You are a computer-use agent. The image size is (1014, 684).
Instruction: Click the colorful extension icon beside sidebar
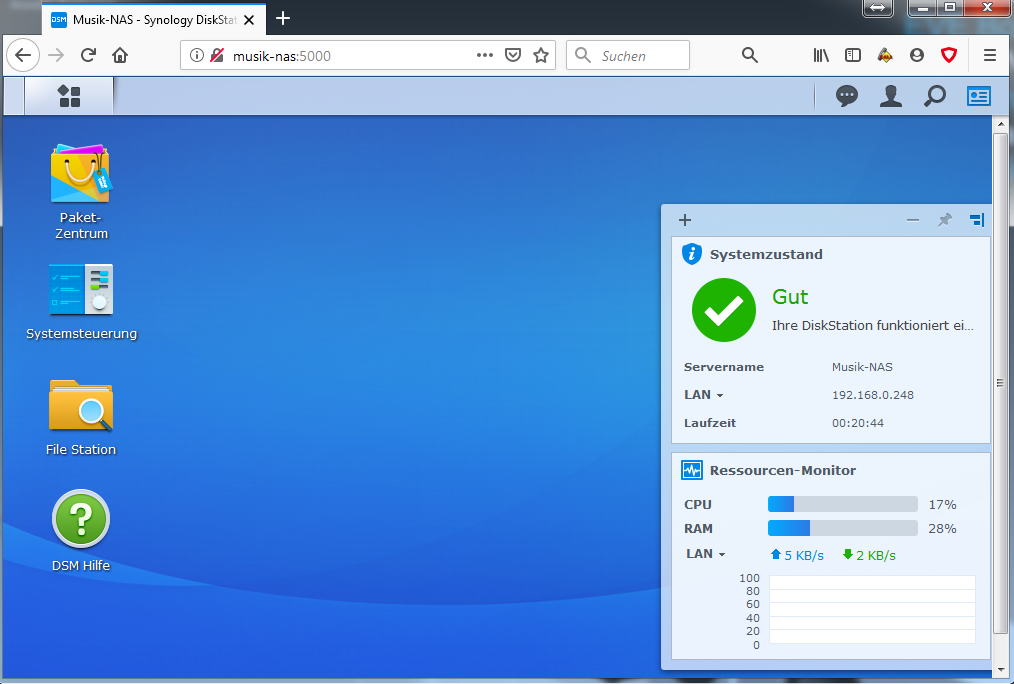[885, 56]
